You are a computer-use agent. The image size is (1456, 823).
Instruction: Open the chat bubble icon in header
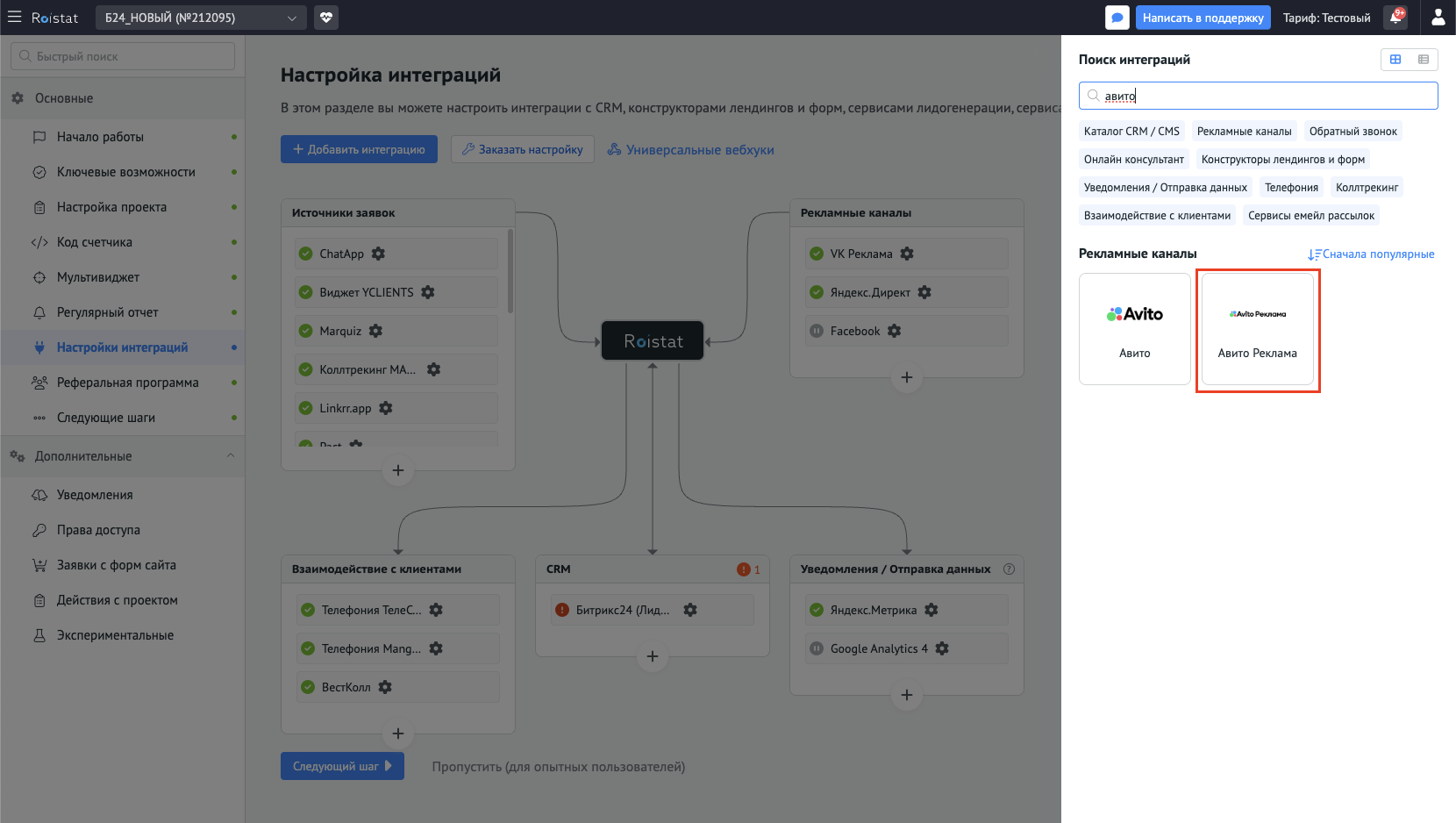pyautogui.click(x=1117, y=18)
